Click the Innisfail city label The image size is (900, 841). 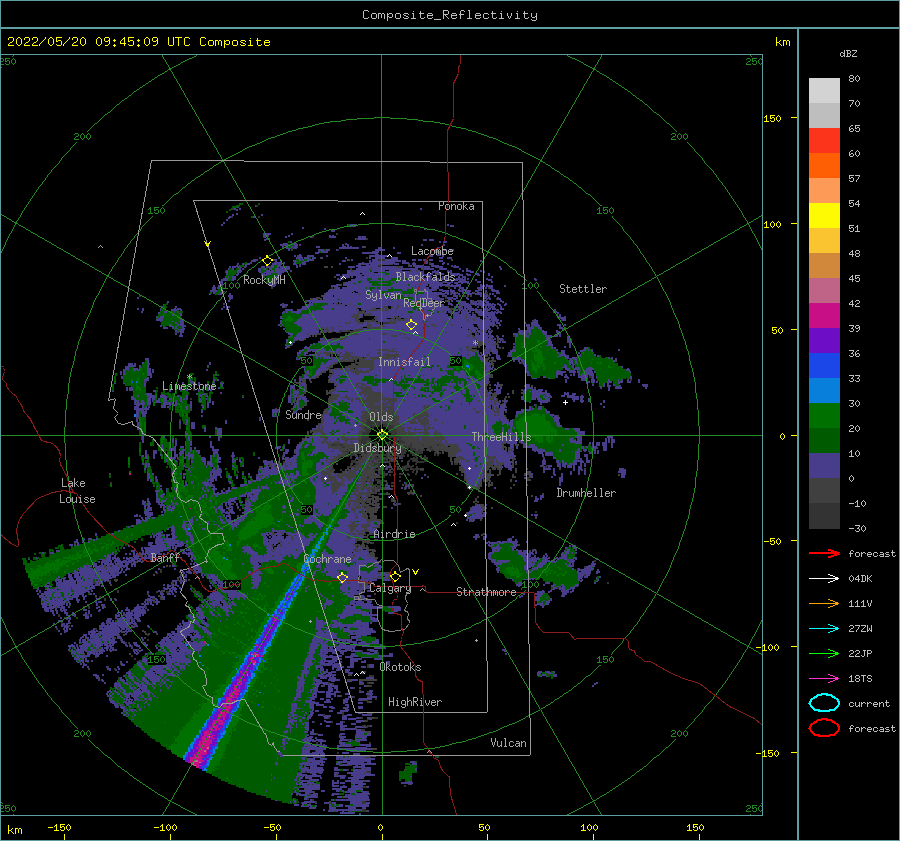[x=404, y=362]
